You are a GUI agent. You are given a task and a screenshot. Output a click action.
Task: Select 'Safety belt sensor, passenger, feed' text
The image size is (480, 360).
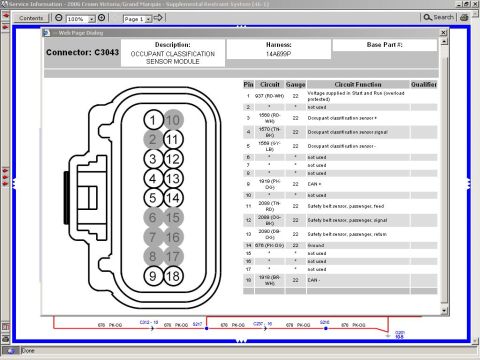tap(346, 206)
